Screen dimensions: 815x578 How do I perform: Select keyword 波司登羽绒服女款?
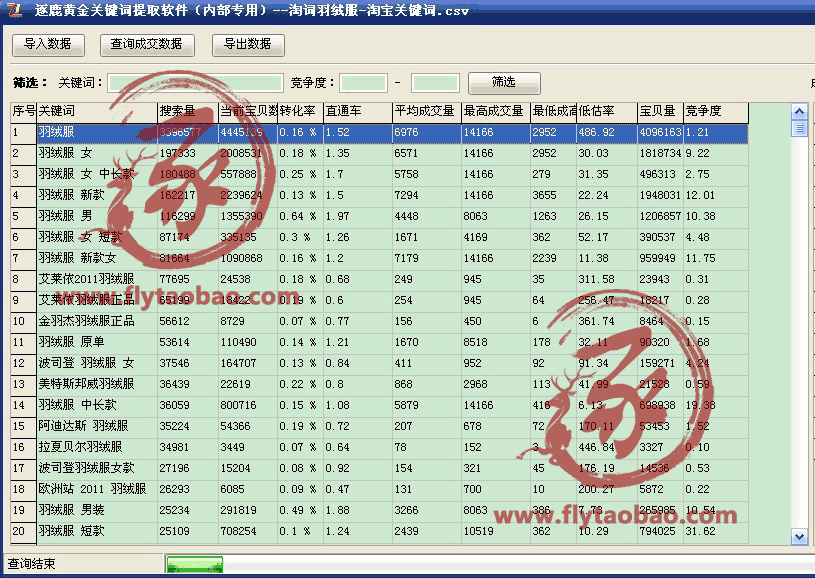tap(86, 468)
